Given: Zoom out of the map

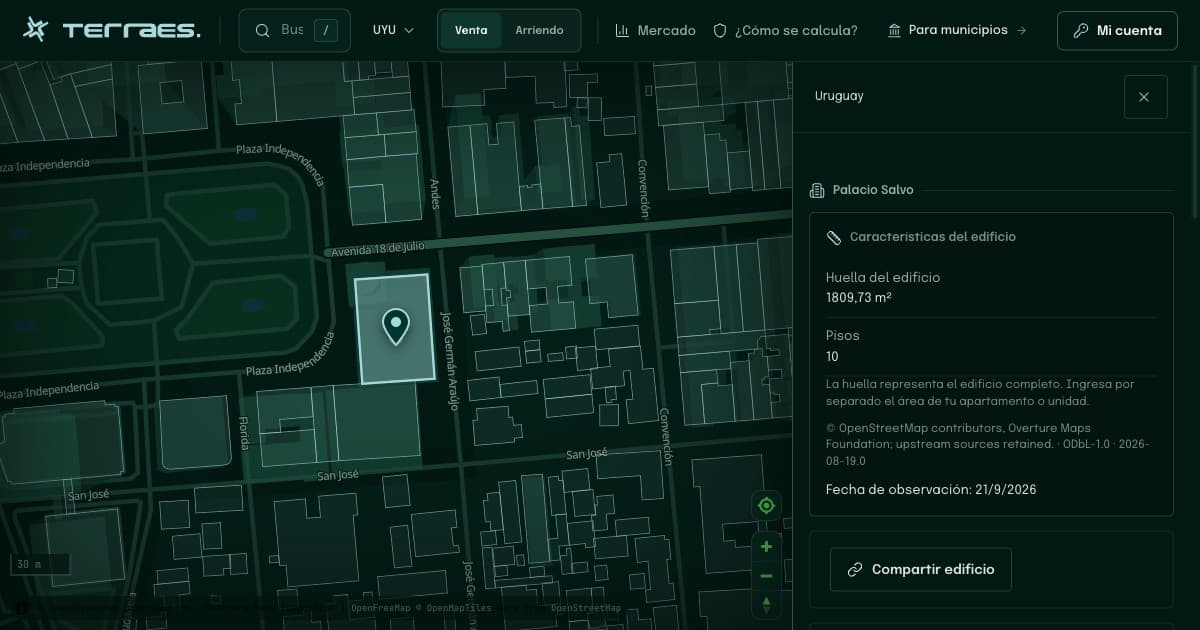Looking at the screenshot, I should [x=766, y=576].
